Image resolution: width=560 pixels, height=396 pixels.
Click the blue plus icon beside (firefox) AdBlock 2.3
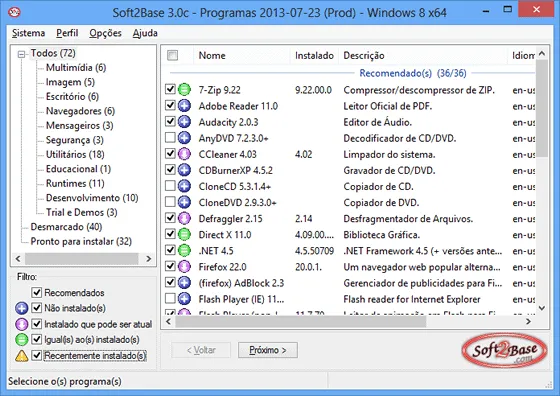tap(184, 282)
